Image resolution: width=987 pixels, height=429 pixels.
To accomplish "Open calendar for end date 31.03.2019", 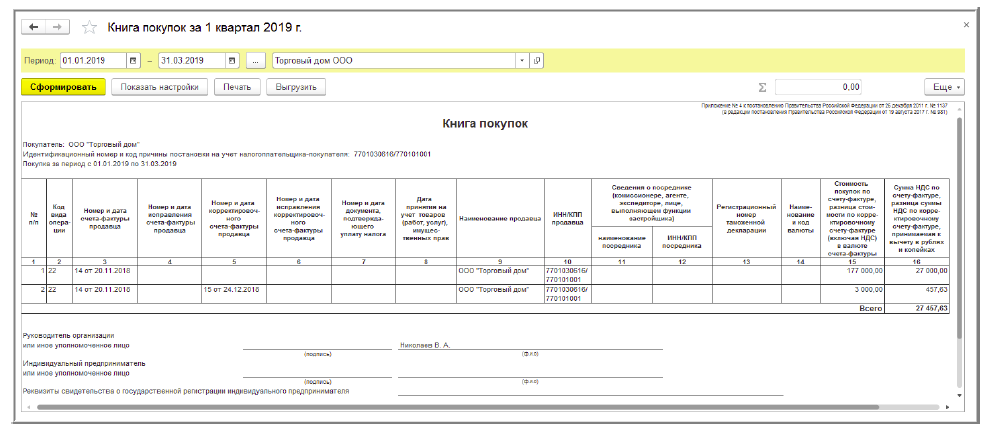I will (232, 61).
